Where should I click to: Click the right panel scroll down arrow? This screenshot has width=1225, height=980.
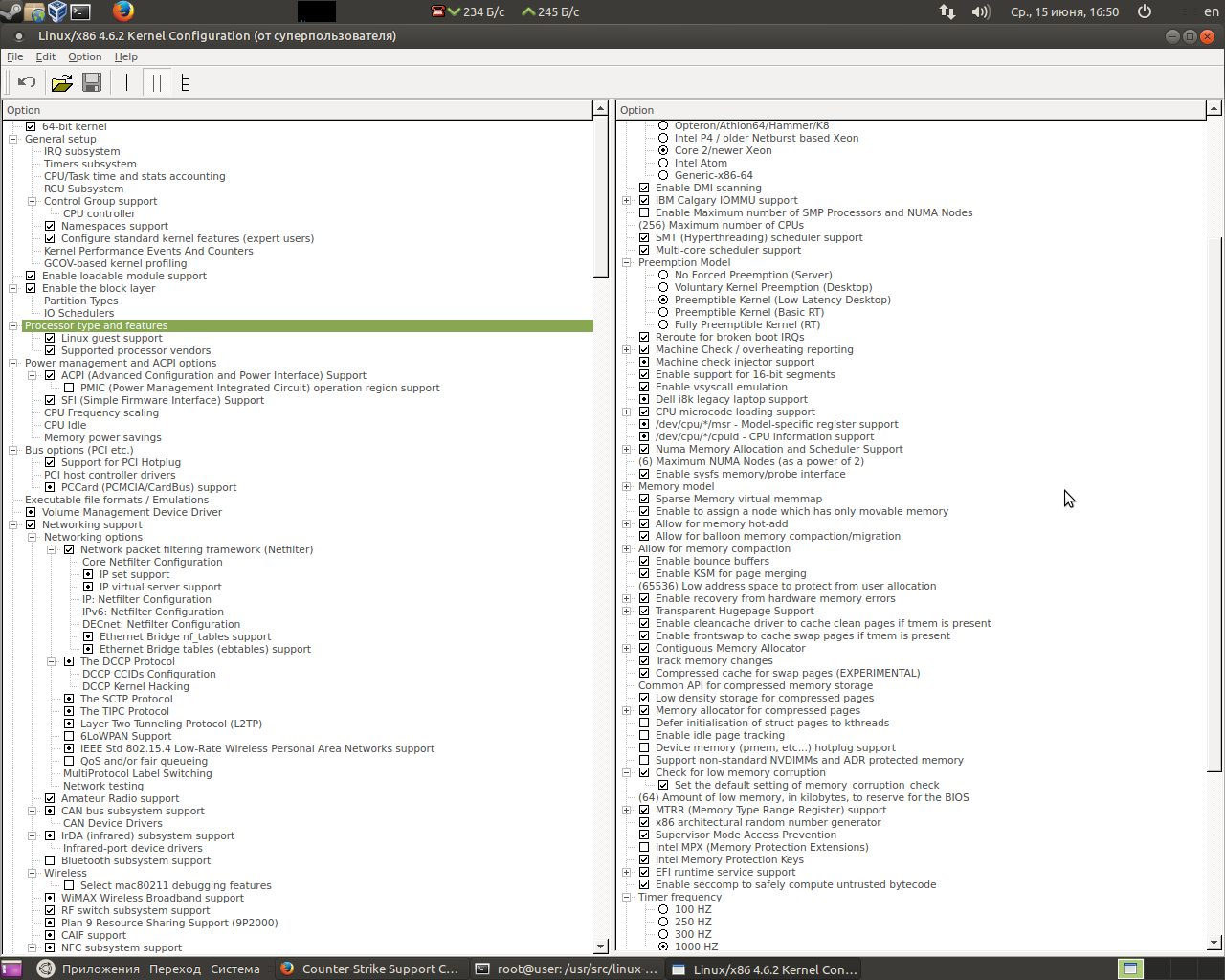pos(1214,943)
